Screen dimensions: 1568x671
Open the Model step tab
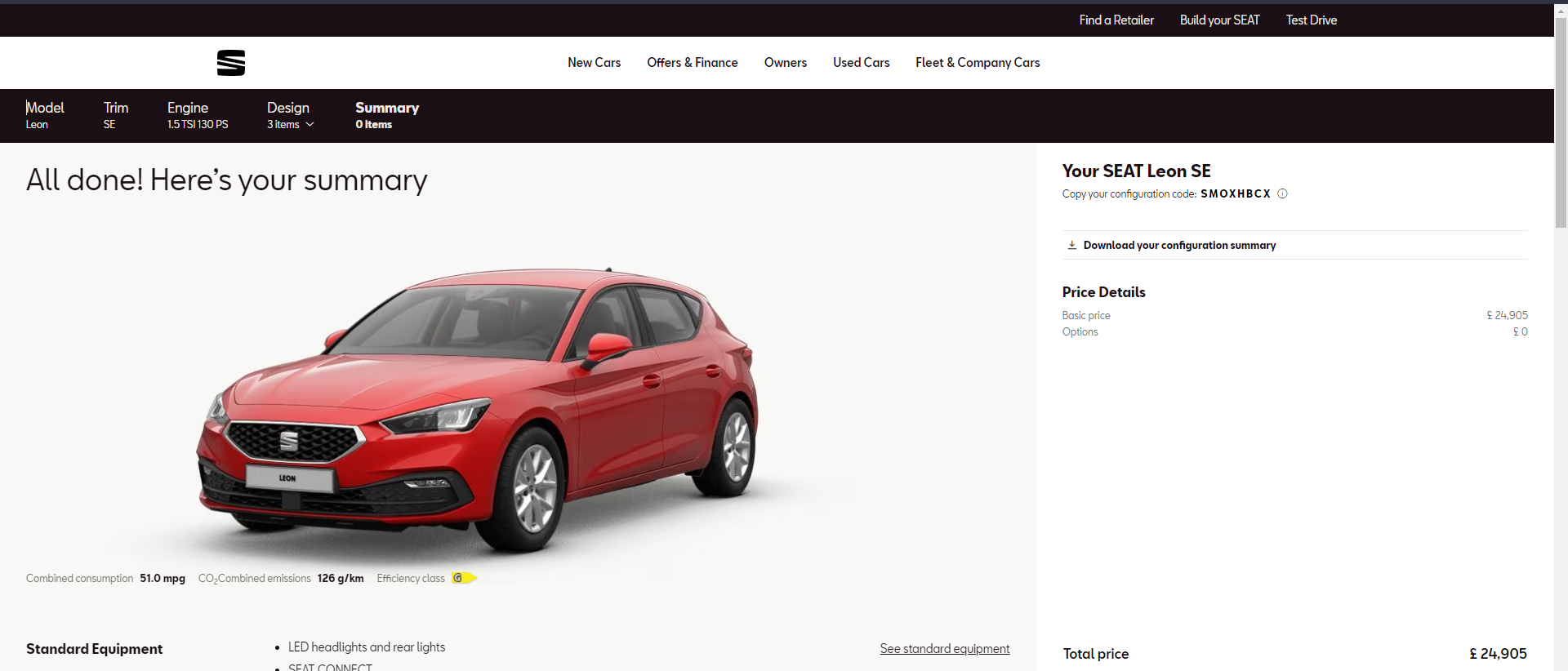[45, 115]
